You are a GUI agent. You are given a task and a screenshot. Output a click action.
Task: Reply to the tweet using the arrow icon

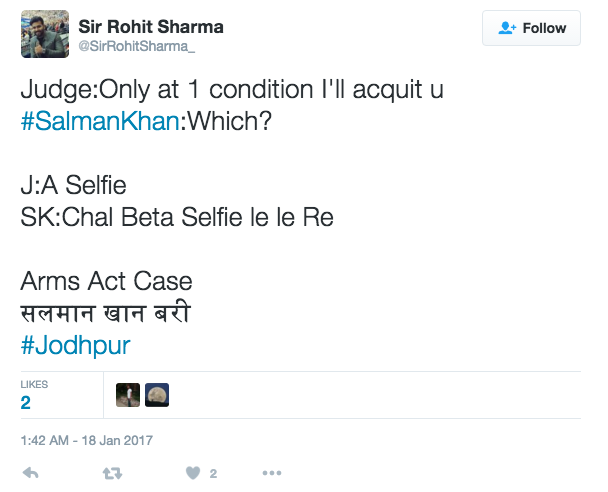tap(31, 473)
